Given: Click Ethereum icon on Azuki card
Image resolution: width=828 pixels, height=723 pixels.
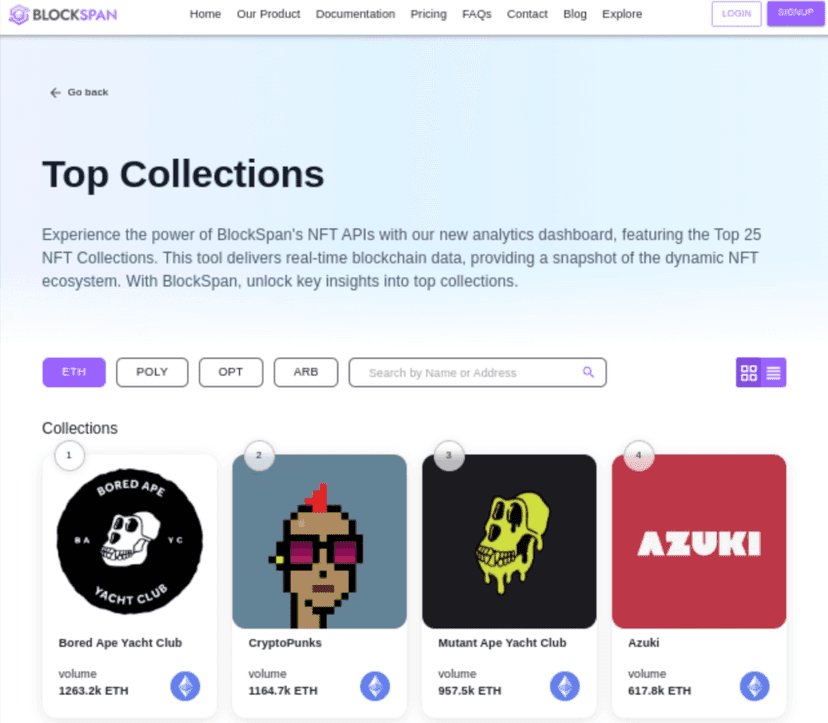Looking at the screenshot, I should [755, 686].
